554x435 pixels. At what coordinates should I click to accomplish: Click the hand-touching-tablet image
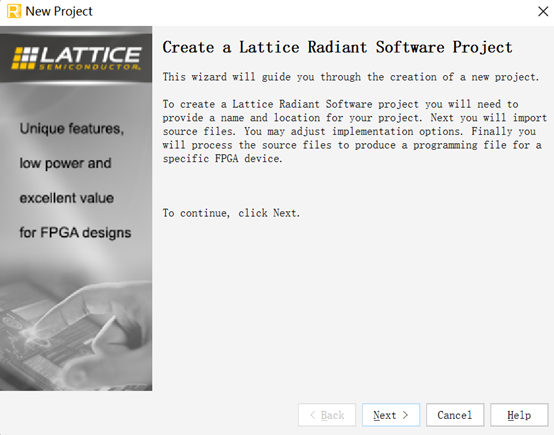(76, 329)
